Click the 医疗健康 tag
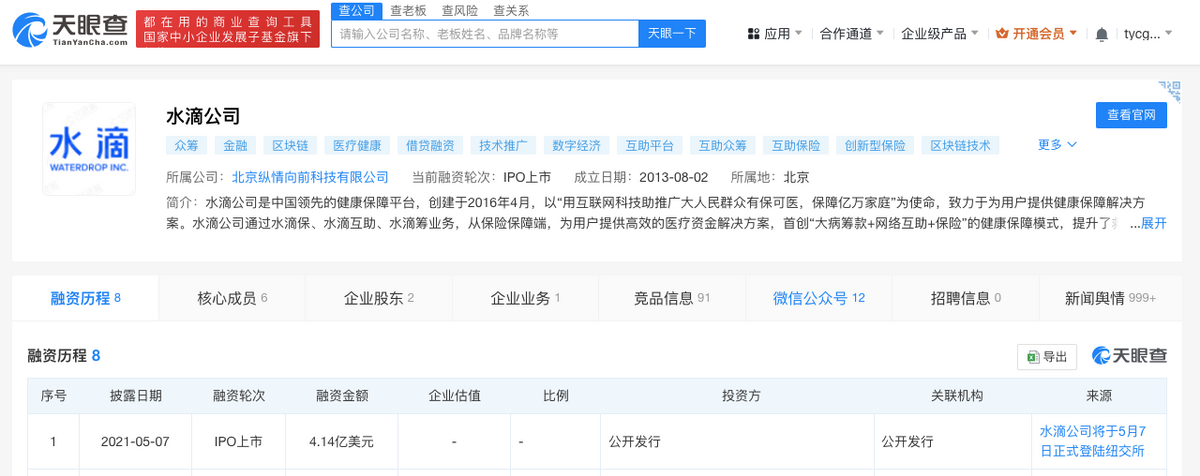The height and width of the screenshot is (476, 1200). pos(357,145)
